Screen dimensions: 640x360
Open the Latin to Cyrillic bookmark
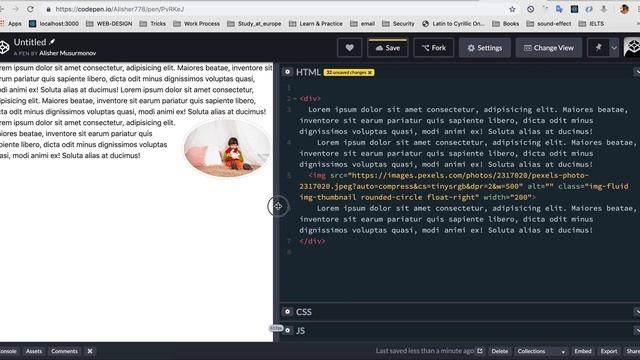click(453, 24)
